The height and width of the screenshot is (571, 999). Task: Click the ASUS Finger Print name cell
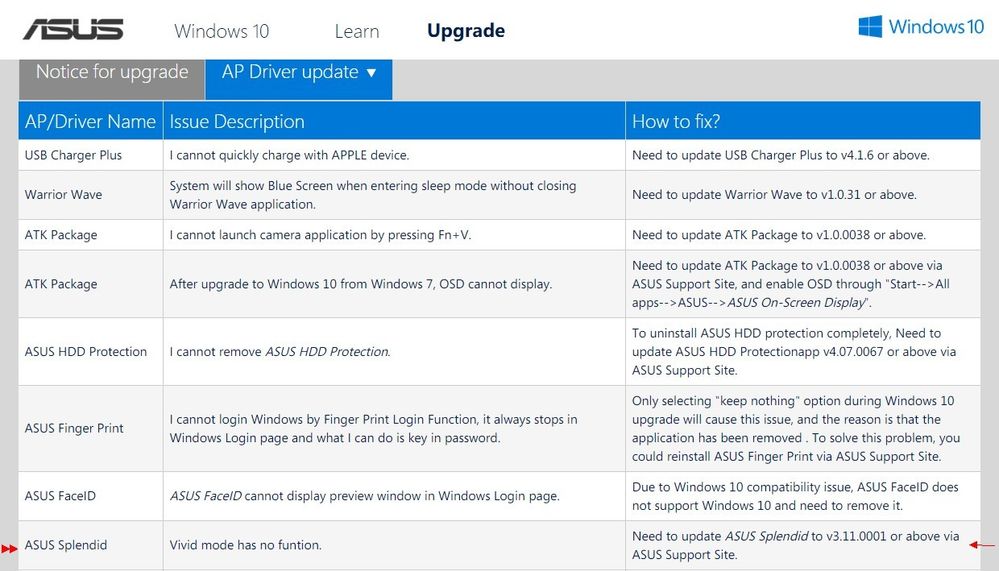[74, 428]
